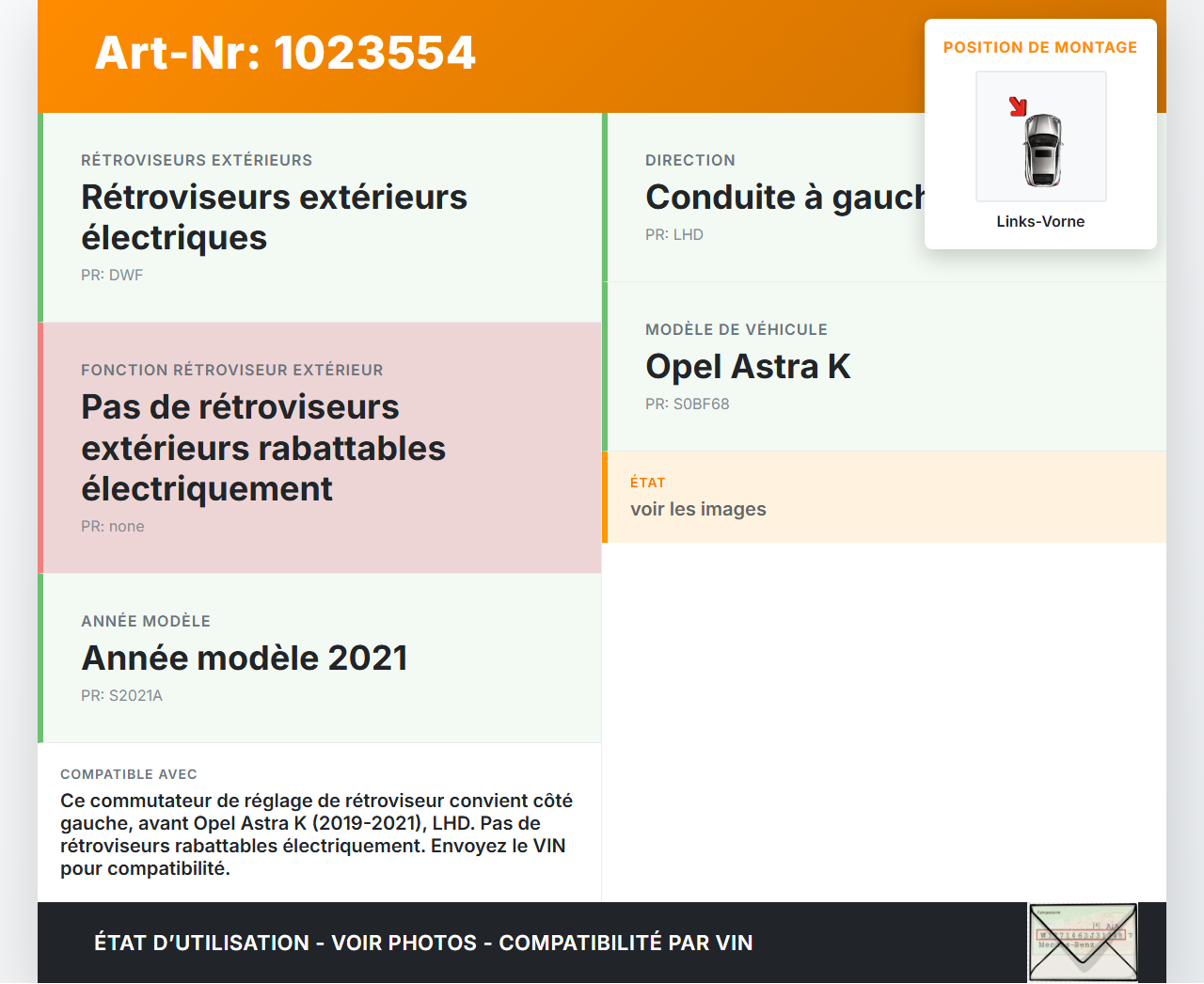Select the Opel Astra K vehicle model
The image size is (1204, 984).
748,366
